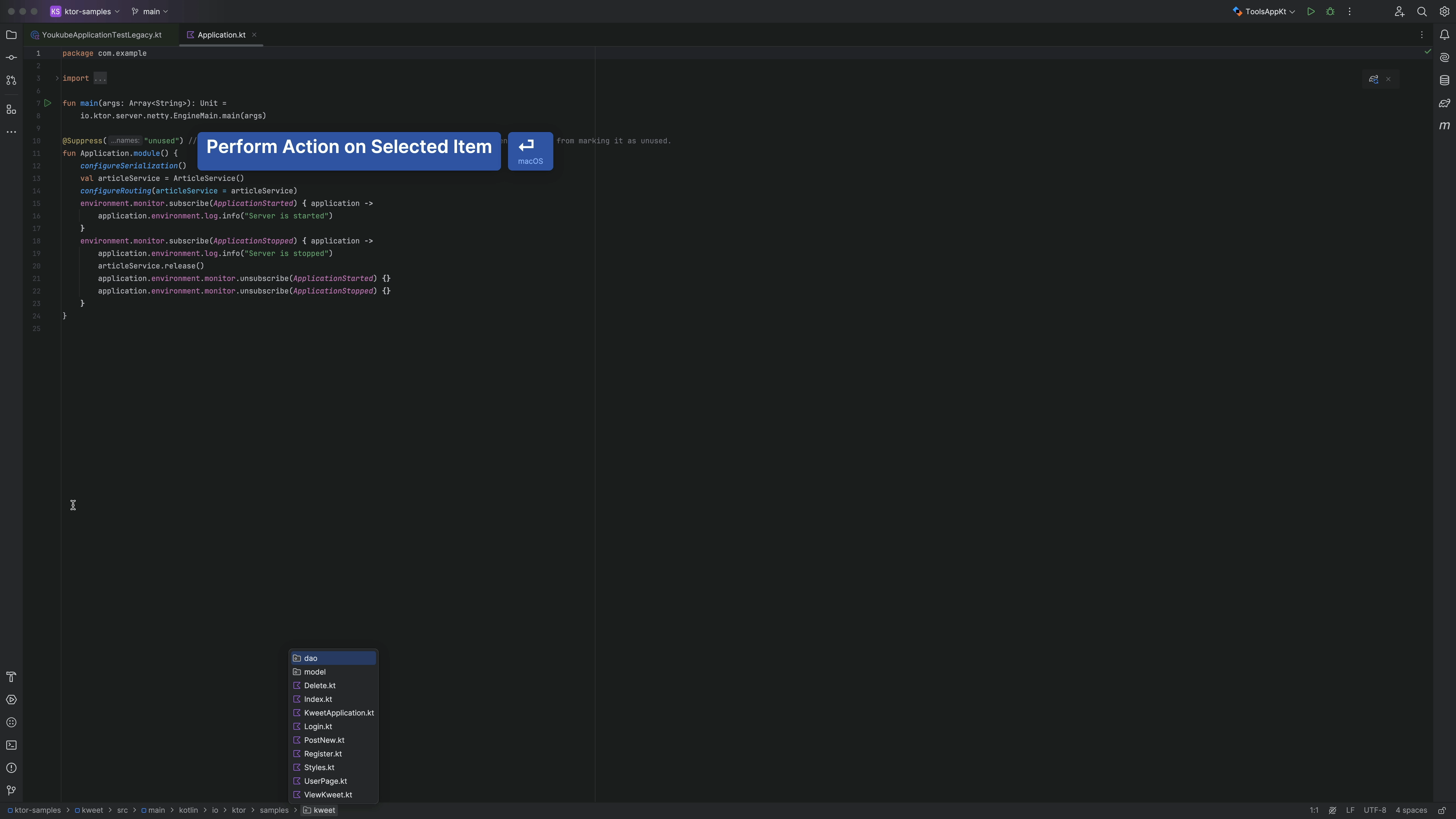This screenshot has width=1456, height=819.
Task: Expand the folded import statements on line 3
Action: 100,78
